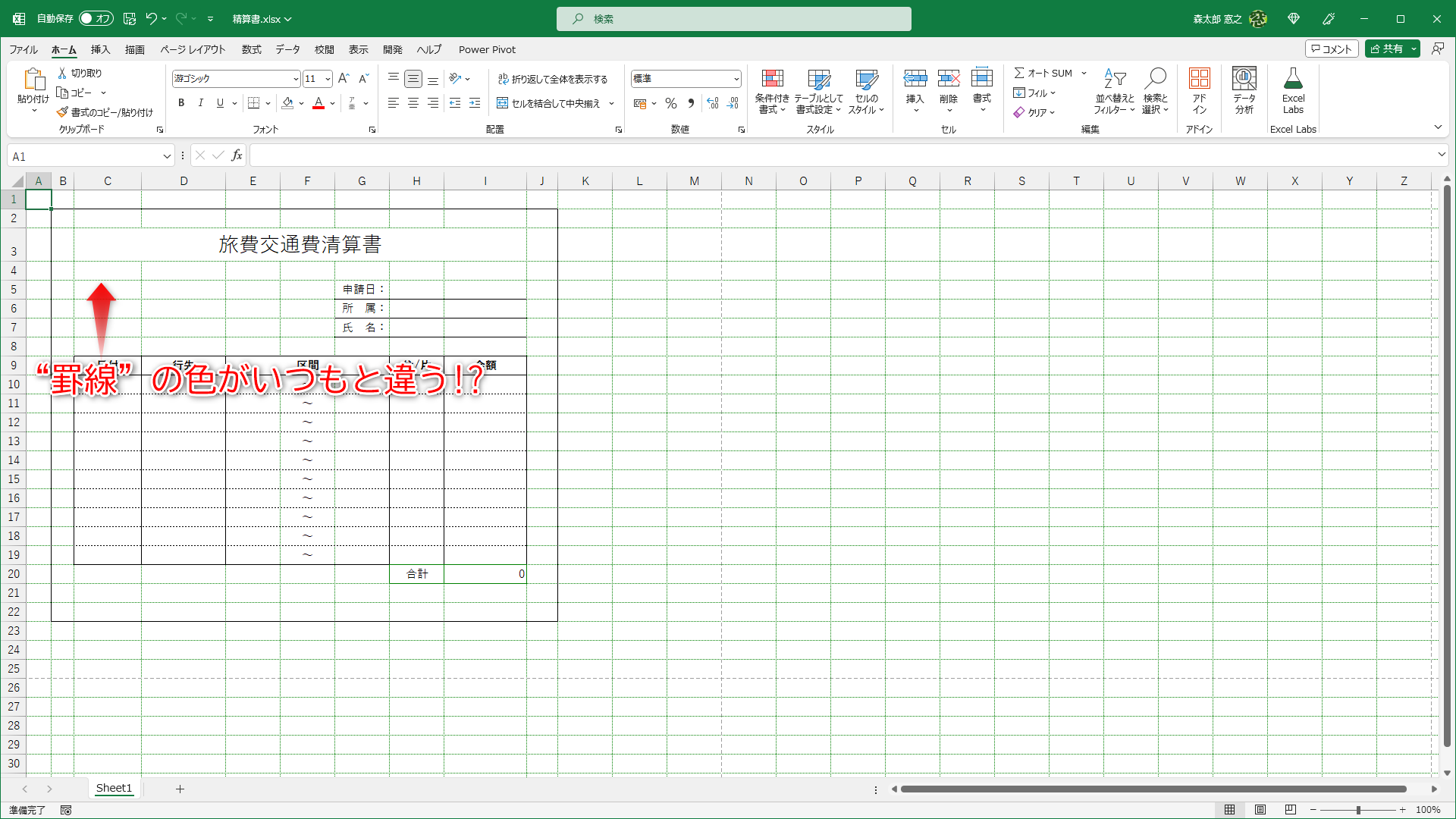Click the Comments button

(1331, 49)
